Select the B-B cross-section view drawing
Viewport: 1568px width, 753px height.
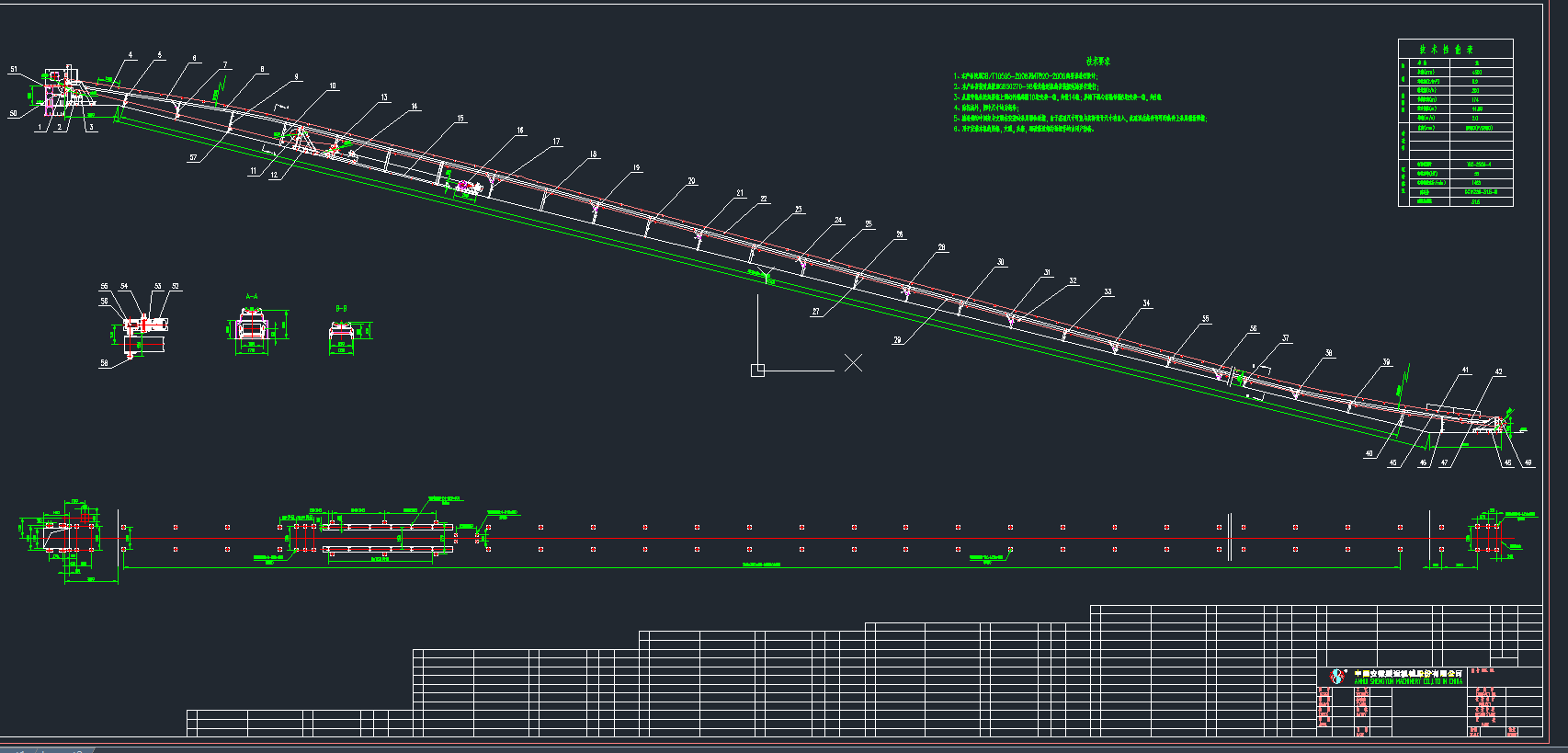coord(342,335)
